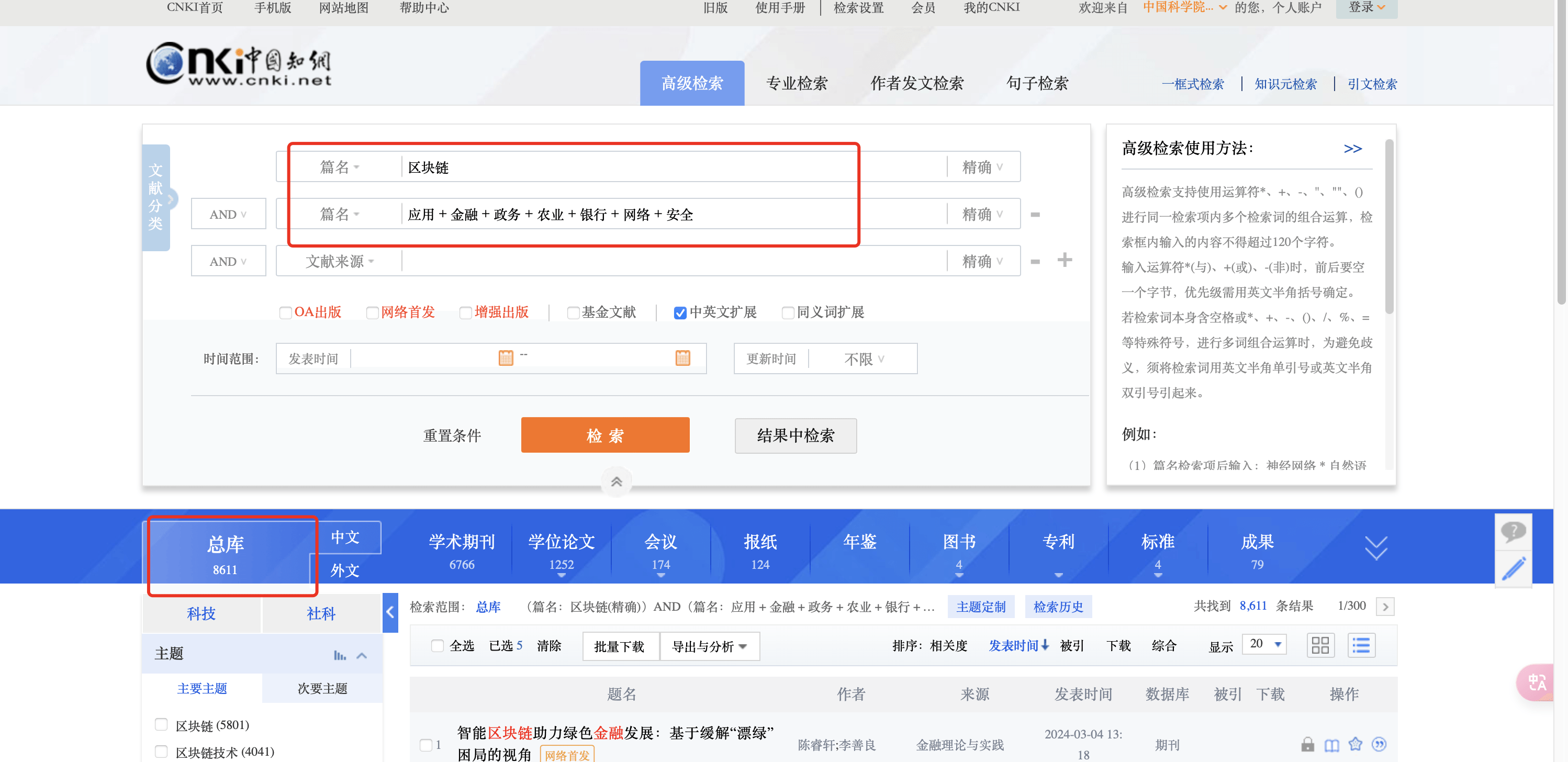Collapse search panel with double-chevron icon
Screen dimensions: 1568x762
[616, 481]
